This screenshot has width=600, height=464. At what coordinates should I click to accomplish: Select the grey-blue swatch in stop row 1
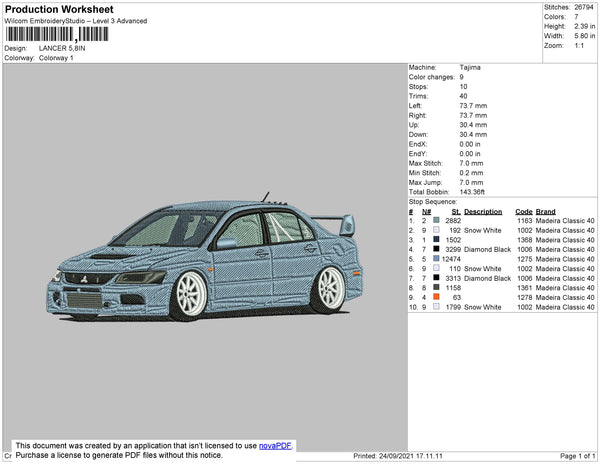(x=436, y=220)
